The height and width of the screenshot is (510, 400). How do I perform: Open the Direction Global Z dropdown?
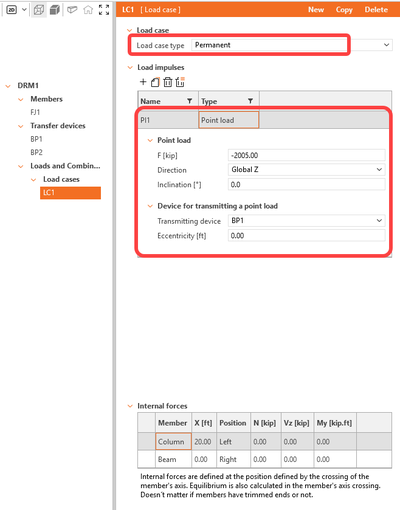coord(379,170)
